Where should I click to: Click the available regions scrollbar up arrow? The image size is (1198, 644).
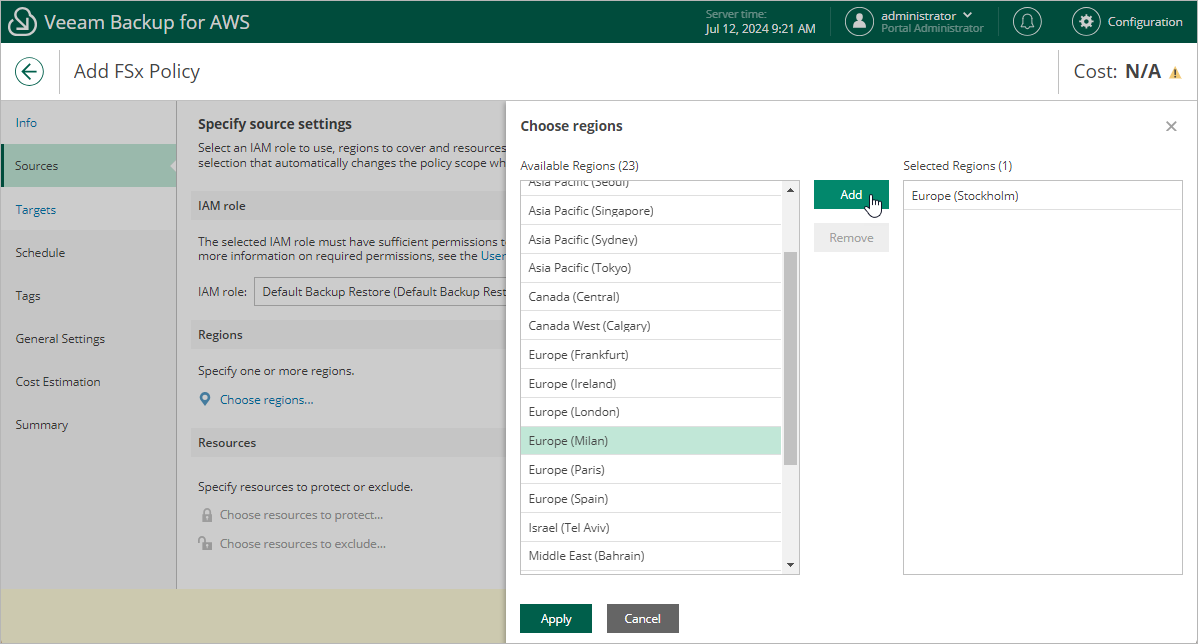[791, 189]
